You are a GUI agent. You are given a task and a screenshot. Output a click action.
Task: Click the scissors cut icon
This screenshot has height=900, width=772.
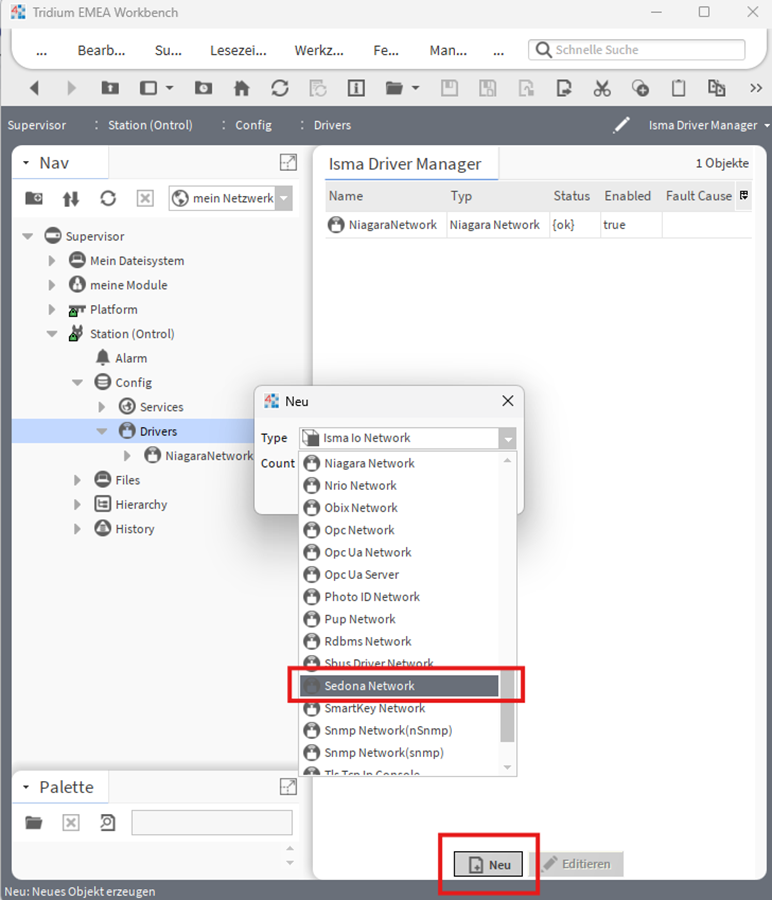pyautogui.click(x=602, y=88)
